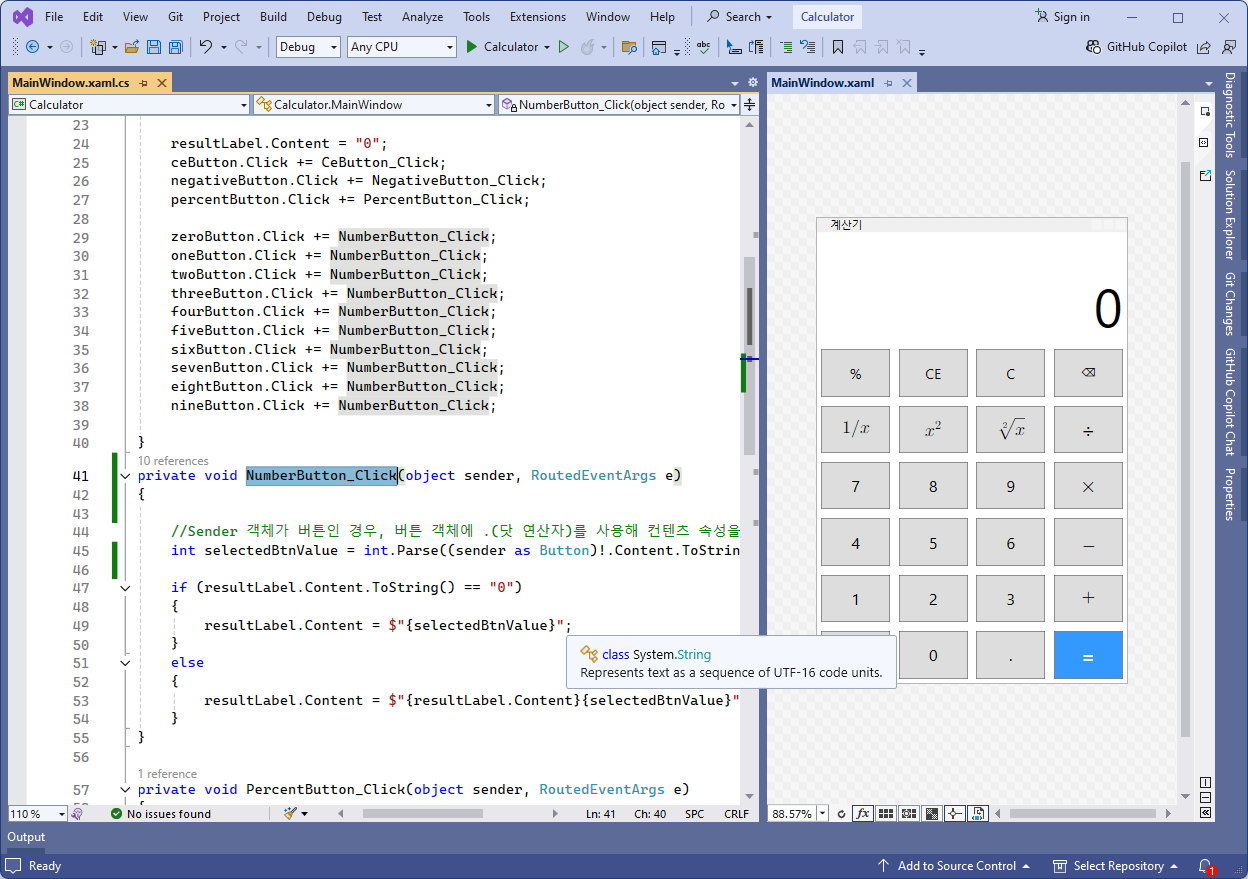Toggle snap to gridlines in designer

(x=909, y=814)
